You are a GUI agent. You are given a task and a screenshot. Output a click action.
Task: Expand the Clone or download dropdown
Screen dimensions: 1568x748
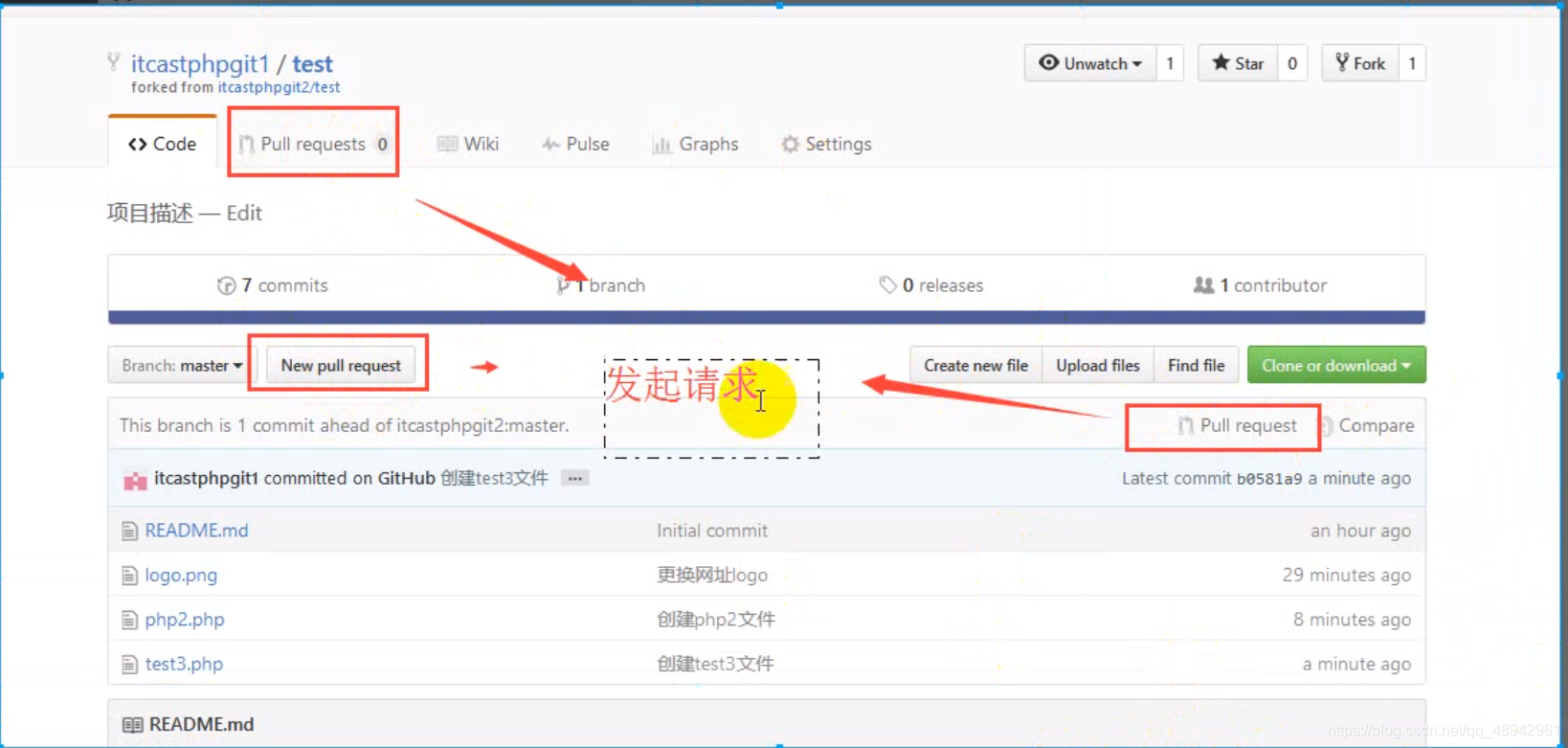point(1336,365)
